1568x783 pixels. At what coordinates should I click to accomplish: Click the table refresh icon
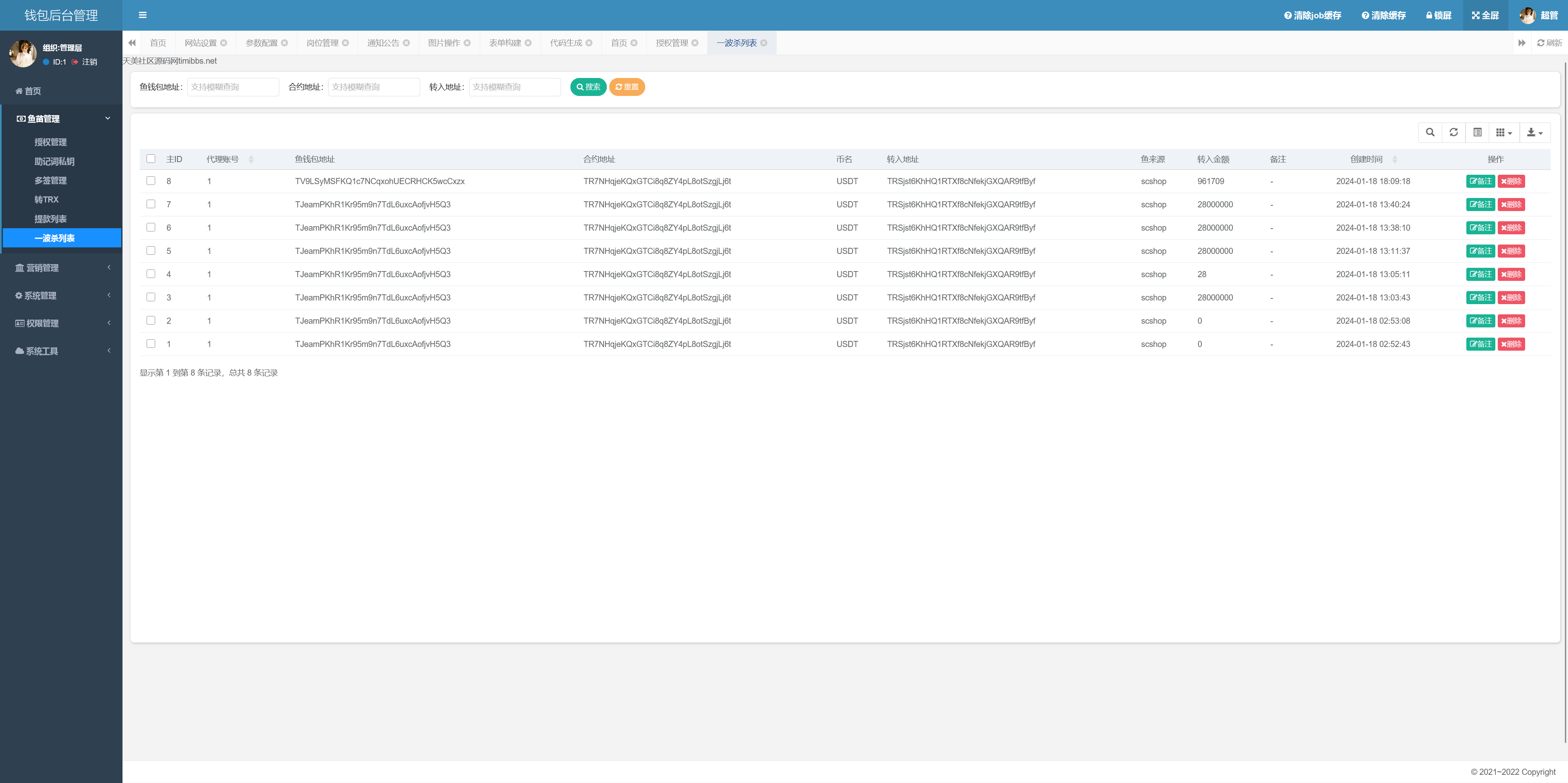point(1454,133)
